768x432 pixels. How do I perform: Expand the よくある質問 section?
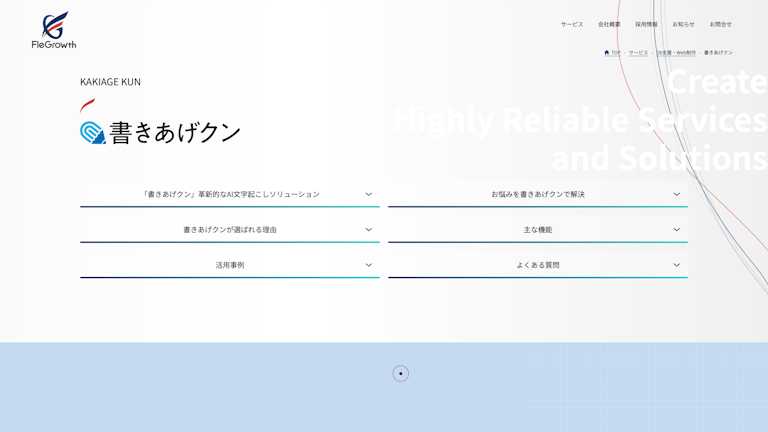click(538, 265)
